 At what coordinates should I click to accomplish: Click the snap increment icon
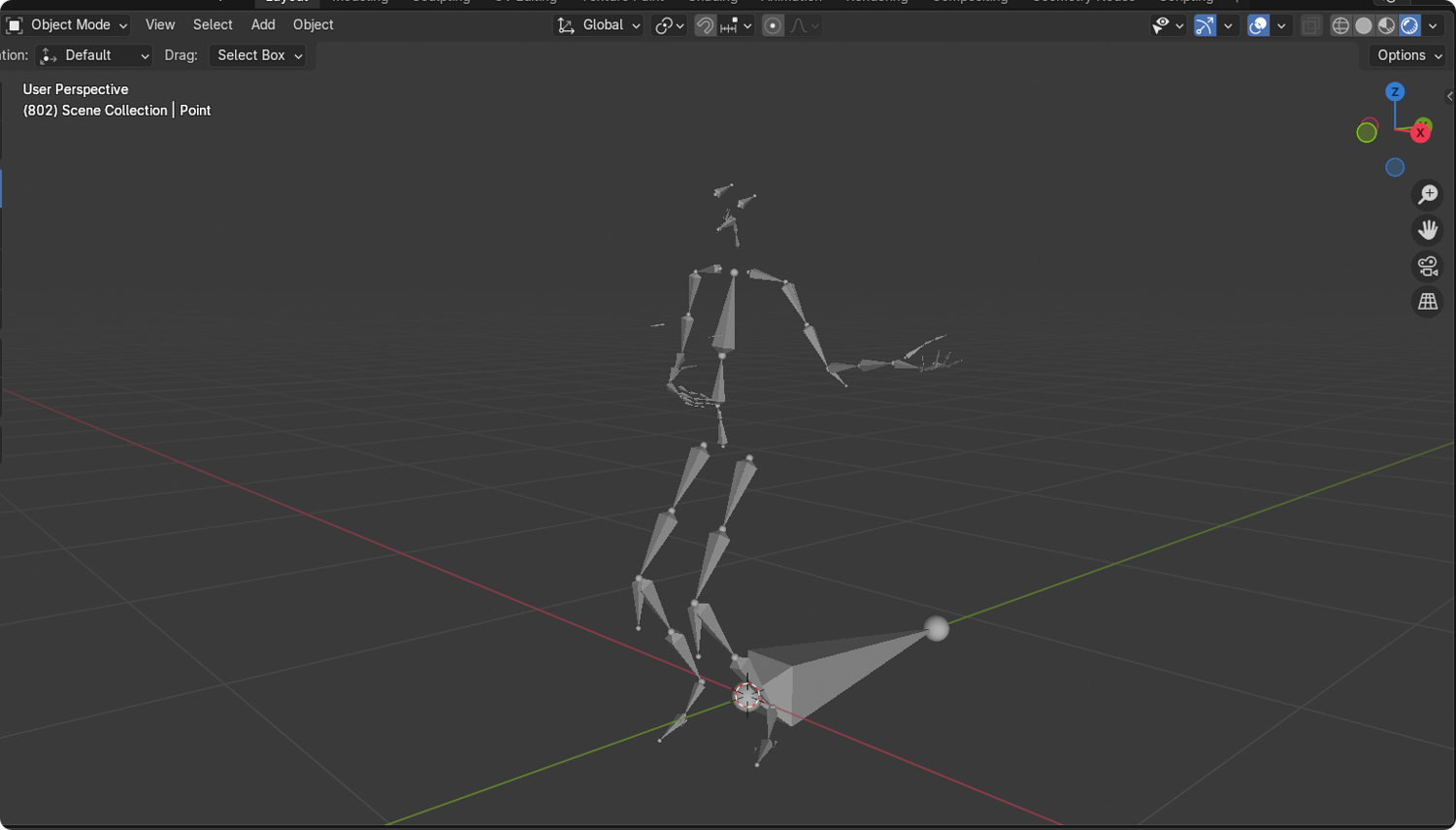tap(730, 26)
